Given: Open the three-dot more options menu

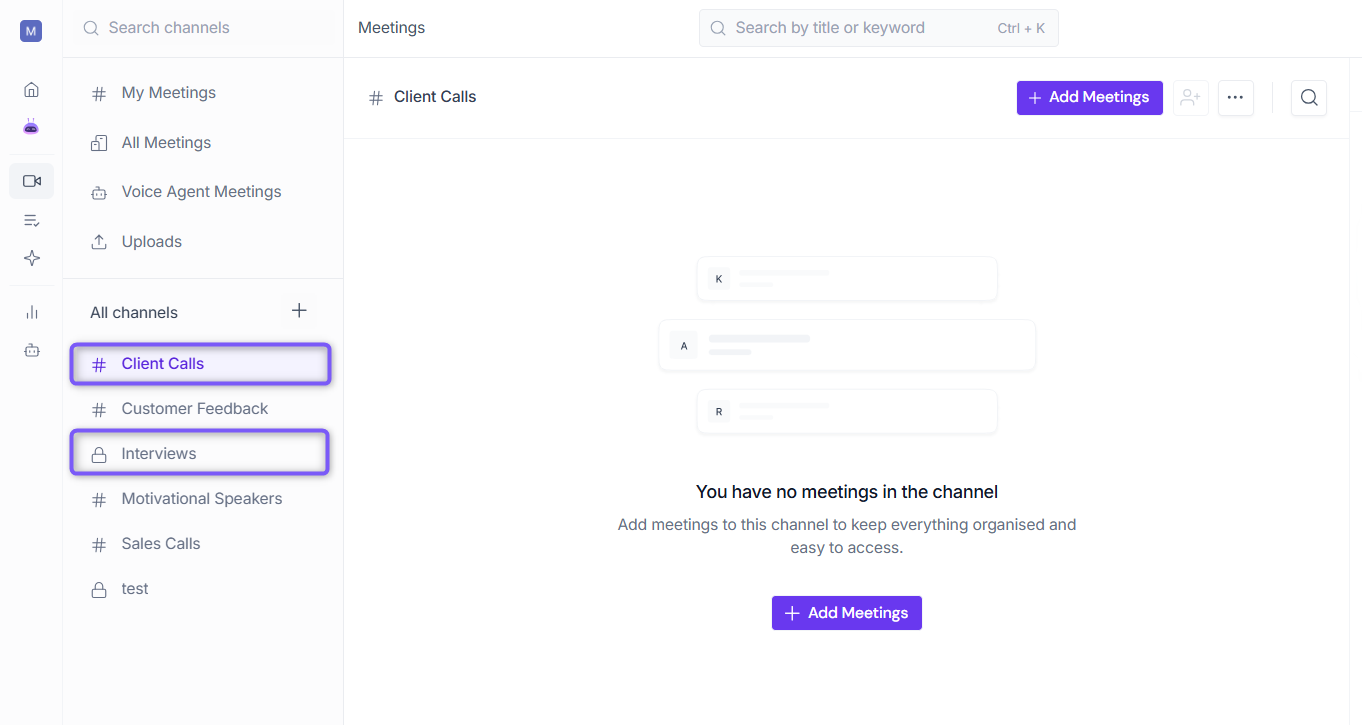Looking at the screenshot, I should click(x=1236, y=98).
